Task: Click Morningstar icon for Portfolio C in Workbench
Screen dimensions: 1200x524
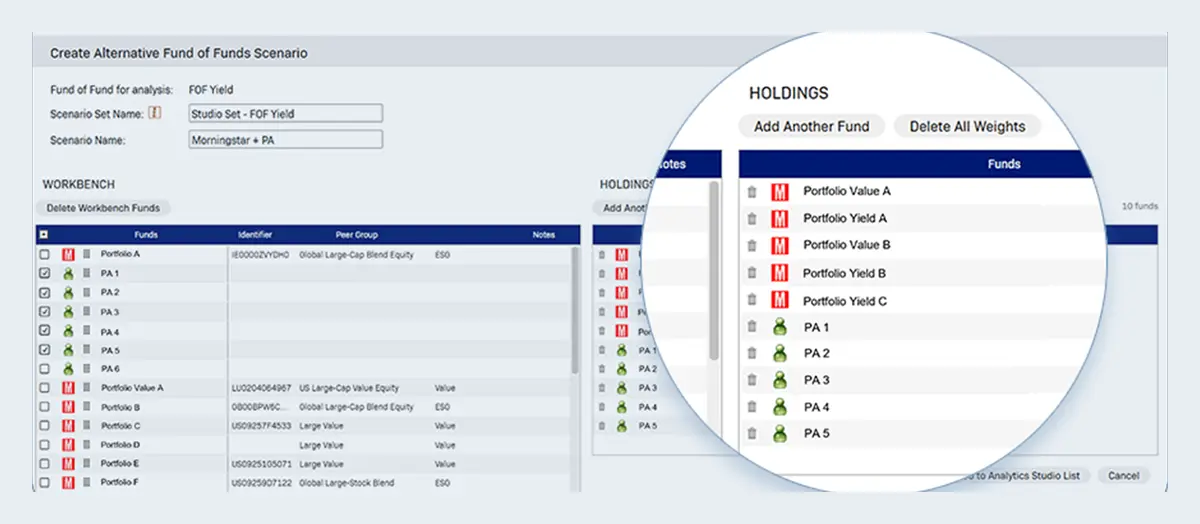Action: [68, 426]
